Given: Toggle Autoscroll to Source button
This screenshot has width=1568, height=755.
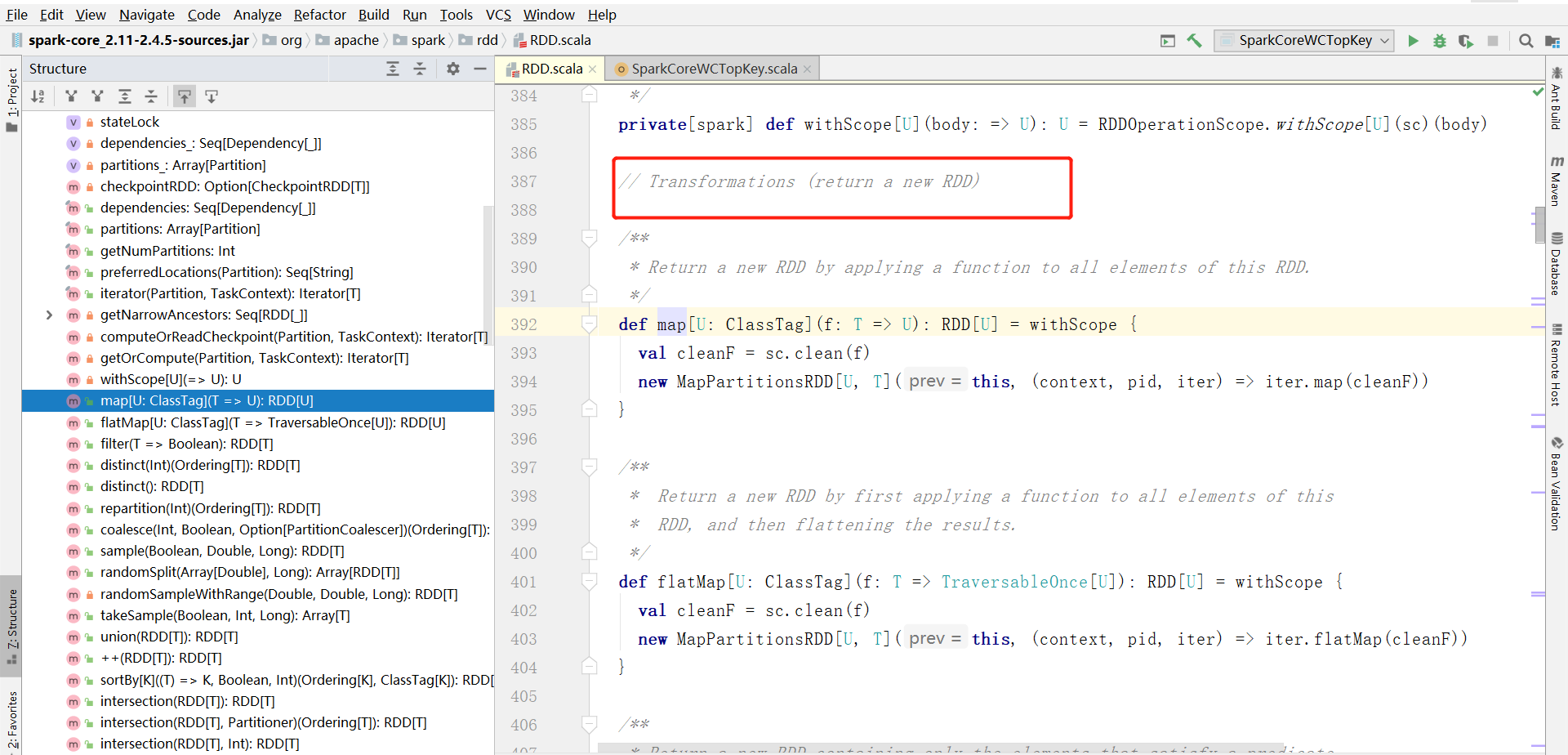Looking at the screenshot, I should [x=185, y=96].
